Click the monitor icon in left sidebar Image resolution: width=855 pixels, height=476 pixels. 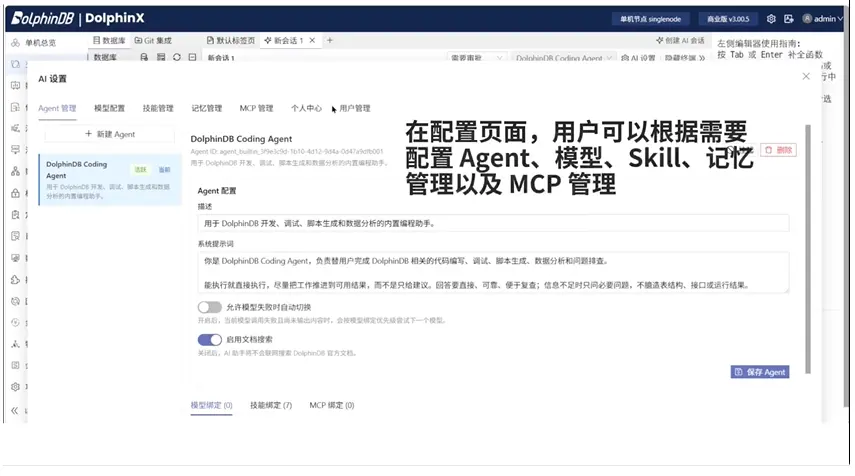click(15, 258)
